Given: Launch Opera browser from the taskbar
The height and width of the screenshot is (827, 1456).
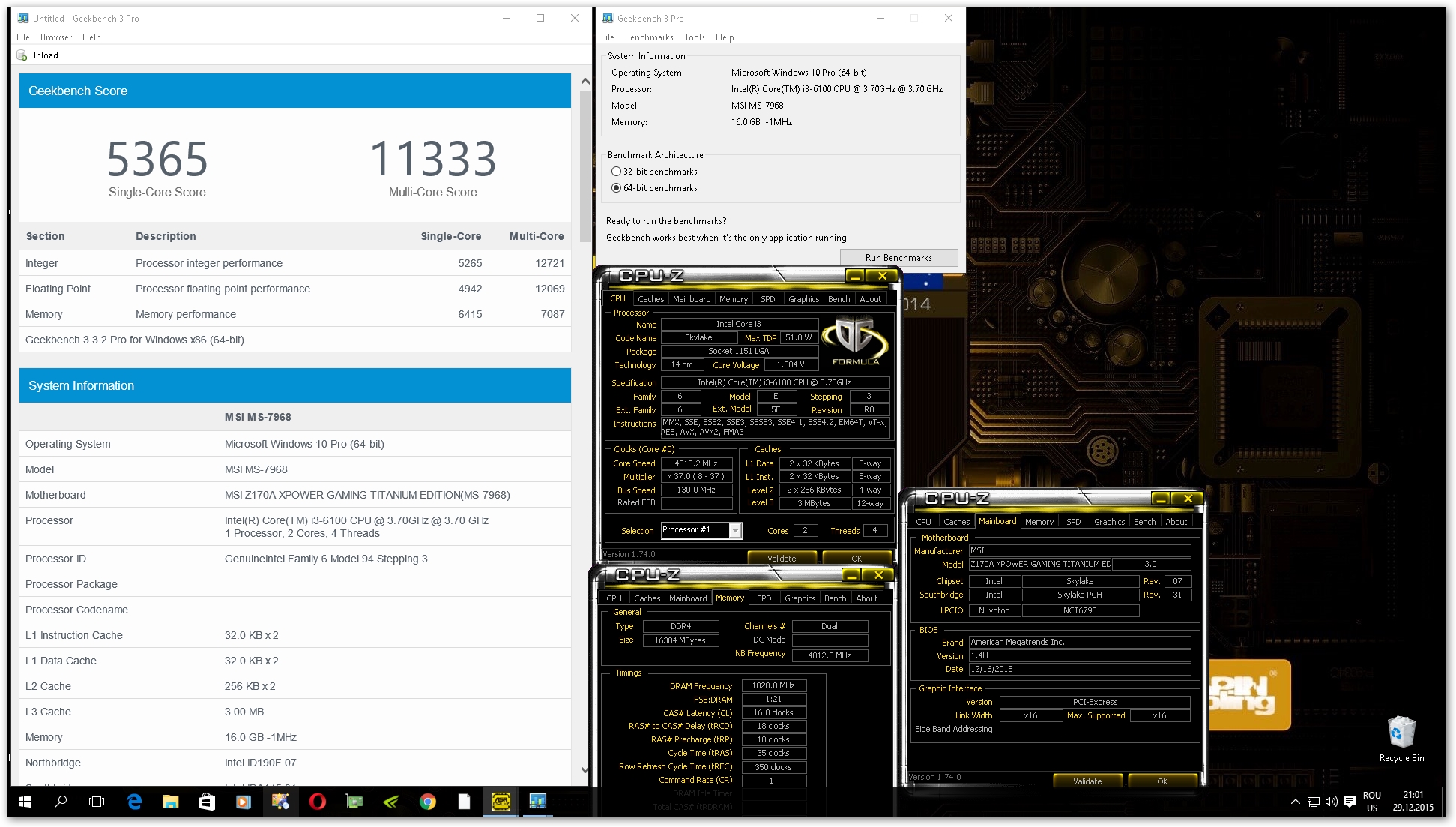Looking at the screenshot, I should (317, 802).
